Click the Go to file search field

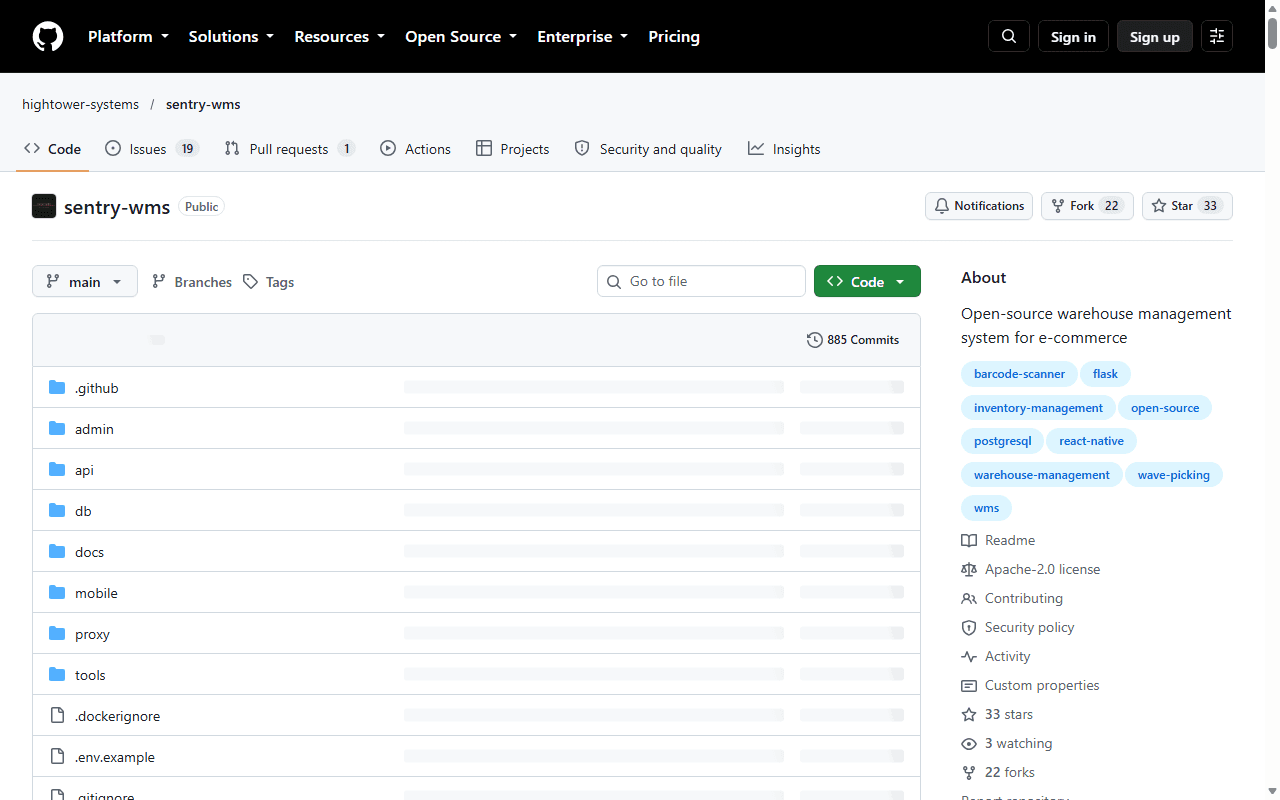pyautogui.click(x=701, y=282)
